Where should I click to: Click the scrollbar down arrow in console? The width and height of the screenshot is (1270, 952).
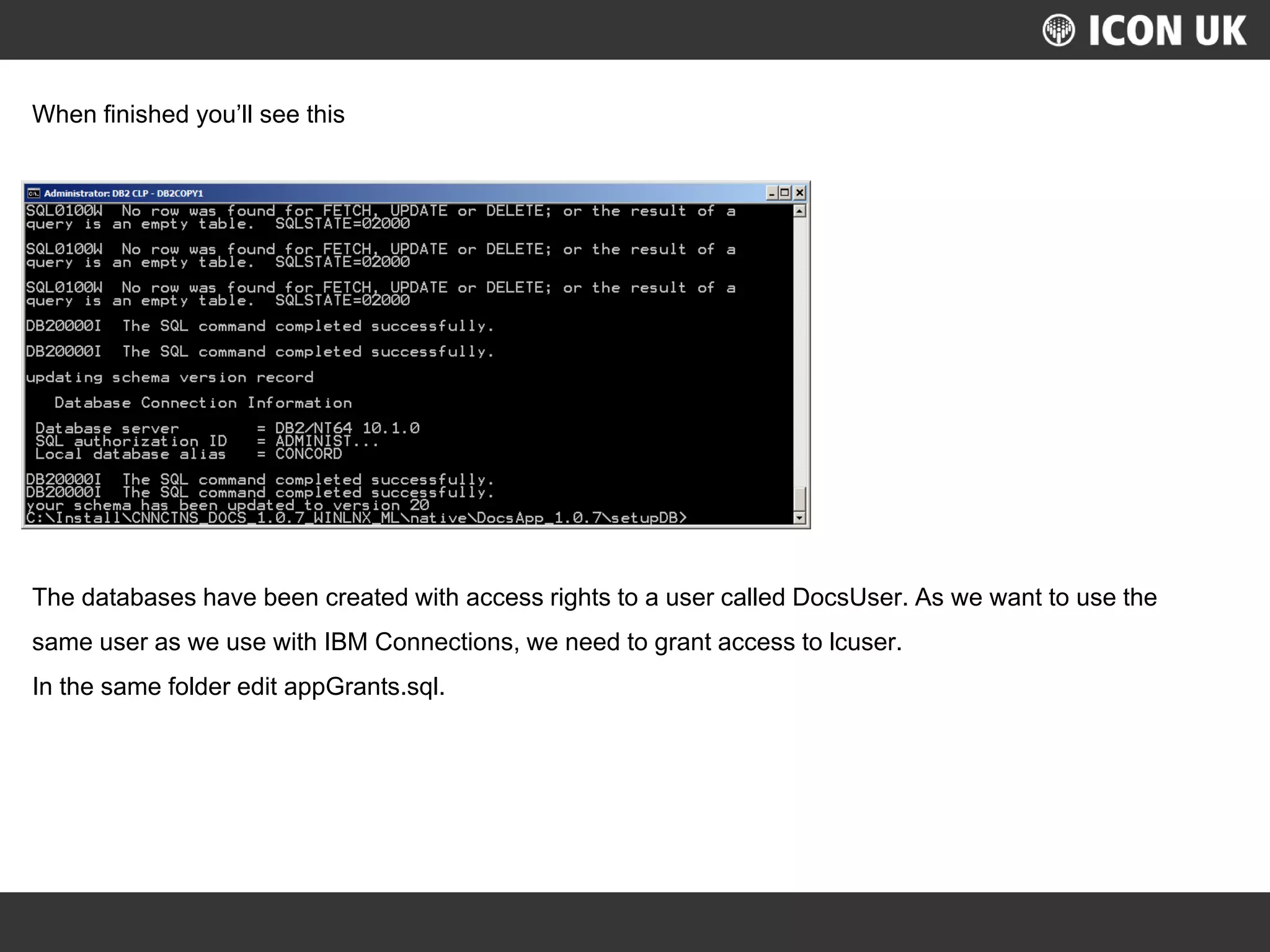click(x=800, y=518)
